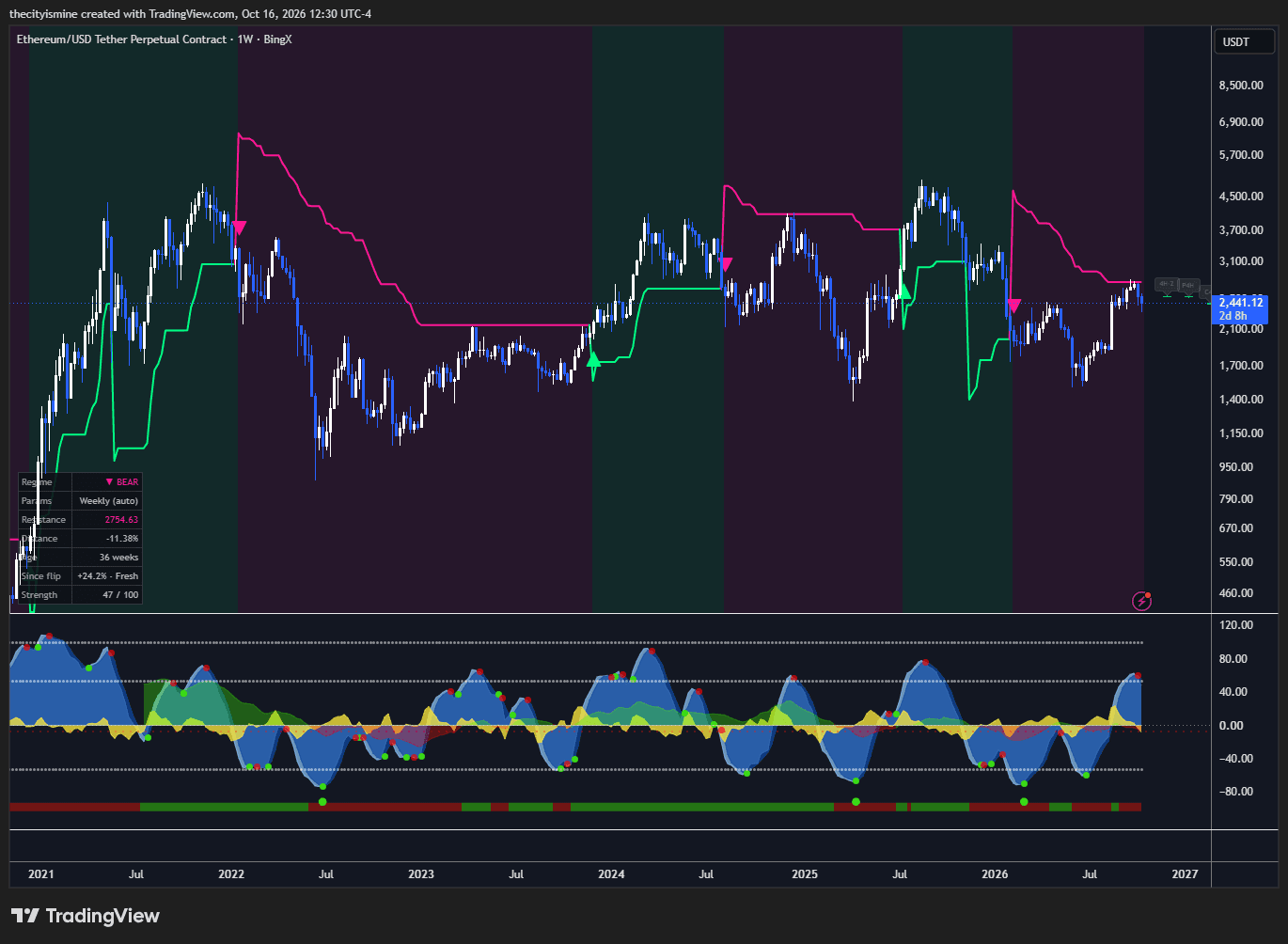1288x944 pixels.
Task: Click the 4,500.00 price axis label
Action: click(x=1240, y=197)
